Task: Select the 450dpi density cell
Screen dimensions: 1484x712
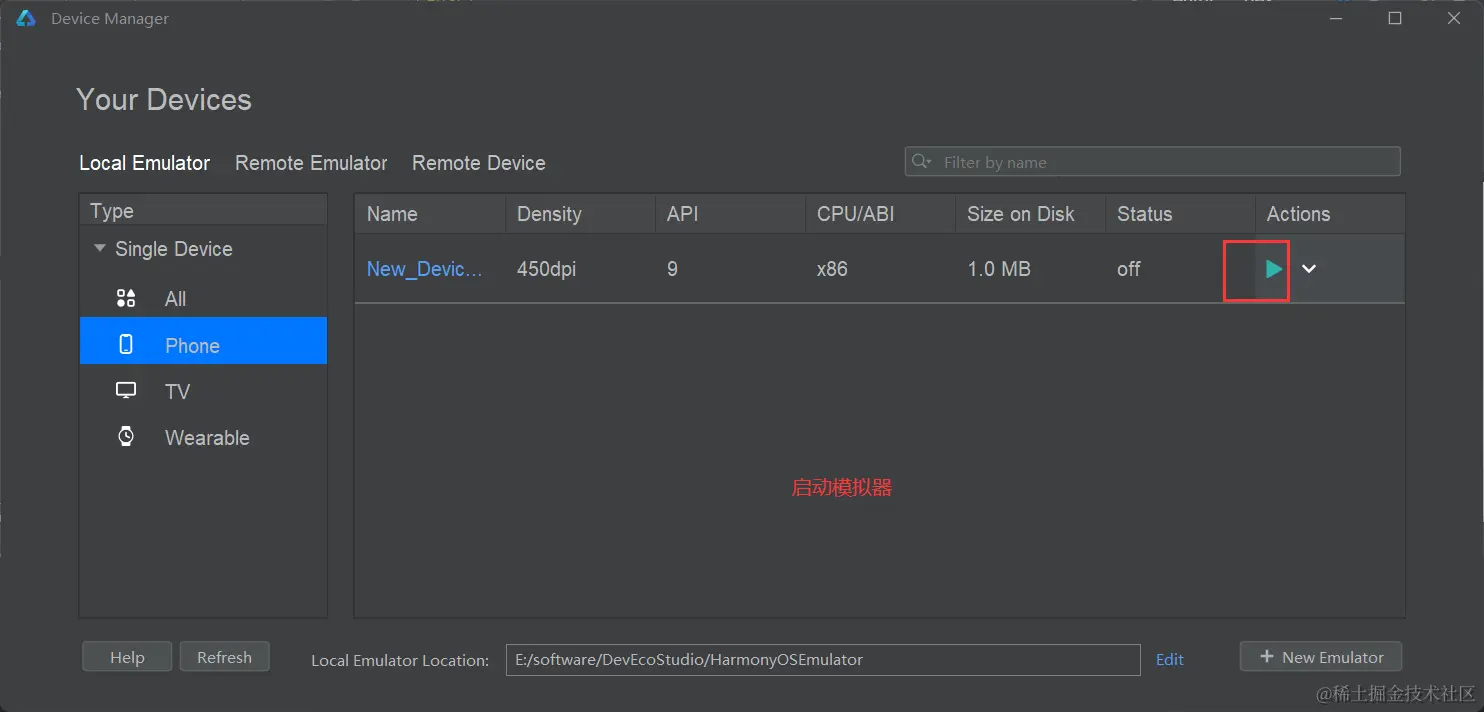Action: click(546, 269)
